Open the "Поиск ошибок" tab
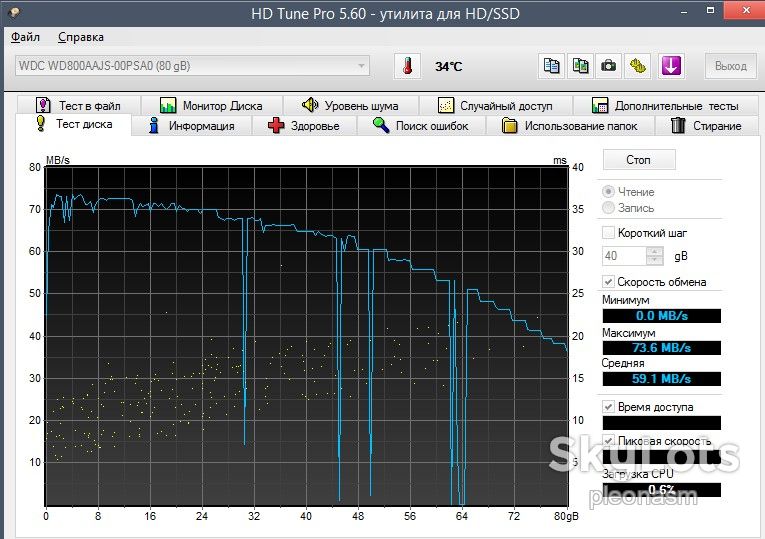 point(421,126)
